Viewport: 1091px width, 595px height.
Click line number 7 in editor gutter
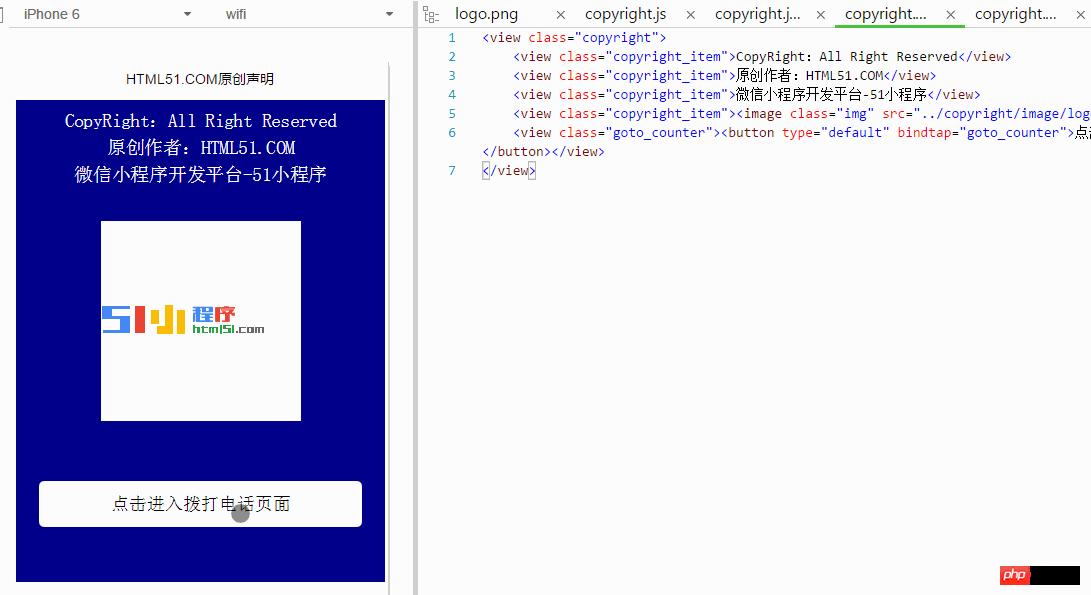pyautogui.click(x=452, y=171)
